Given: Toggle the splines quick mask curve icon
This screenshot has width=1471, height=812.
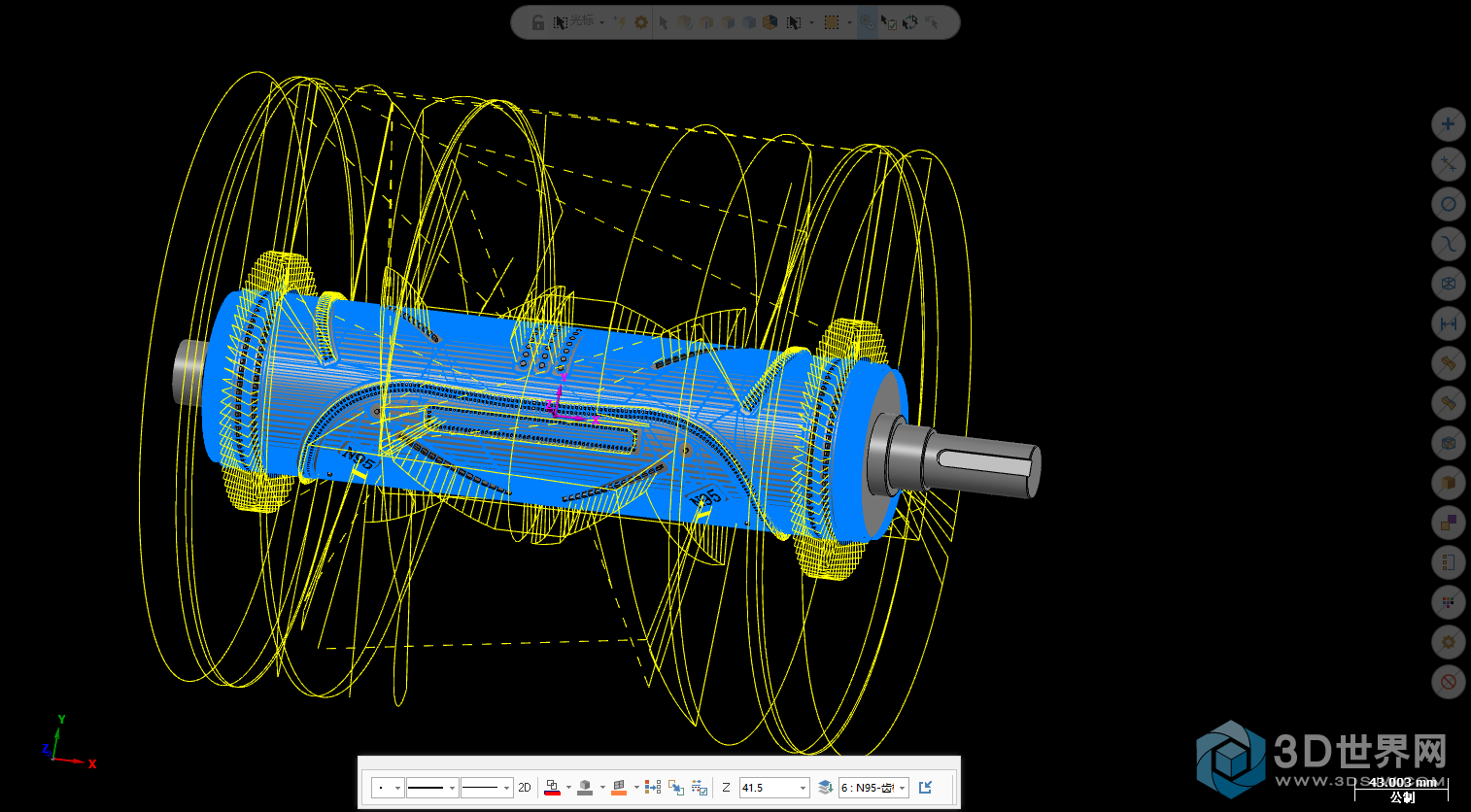Looking at the screenshot, I should pyautogui.click(x=1448, y=244).
